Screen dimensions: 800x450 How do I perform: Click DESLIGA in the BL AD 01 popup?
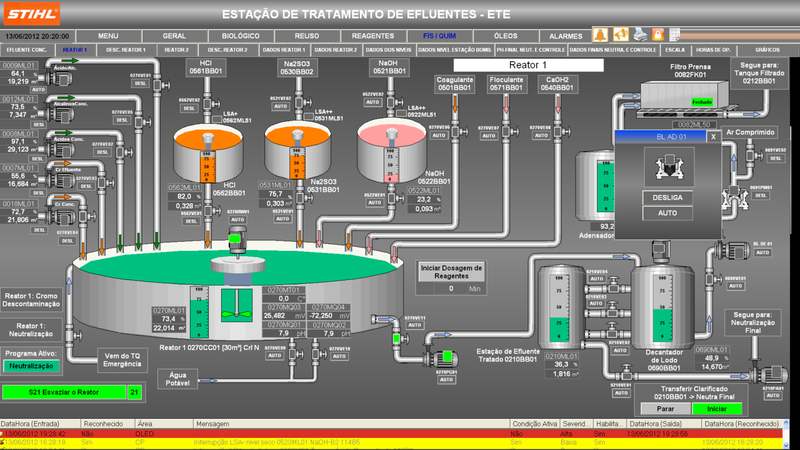(668, 197)
